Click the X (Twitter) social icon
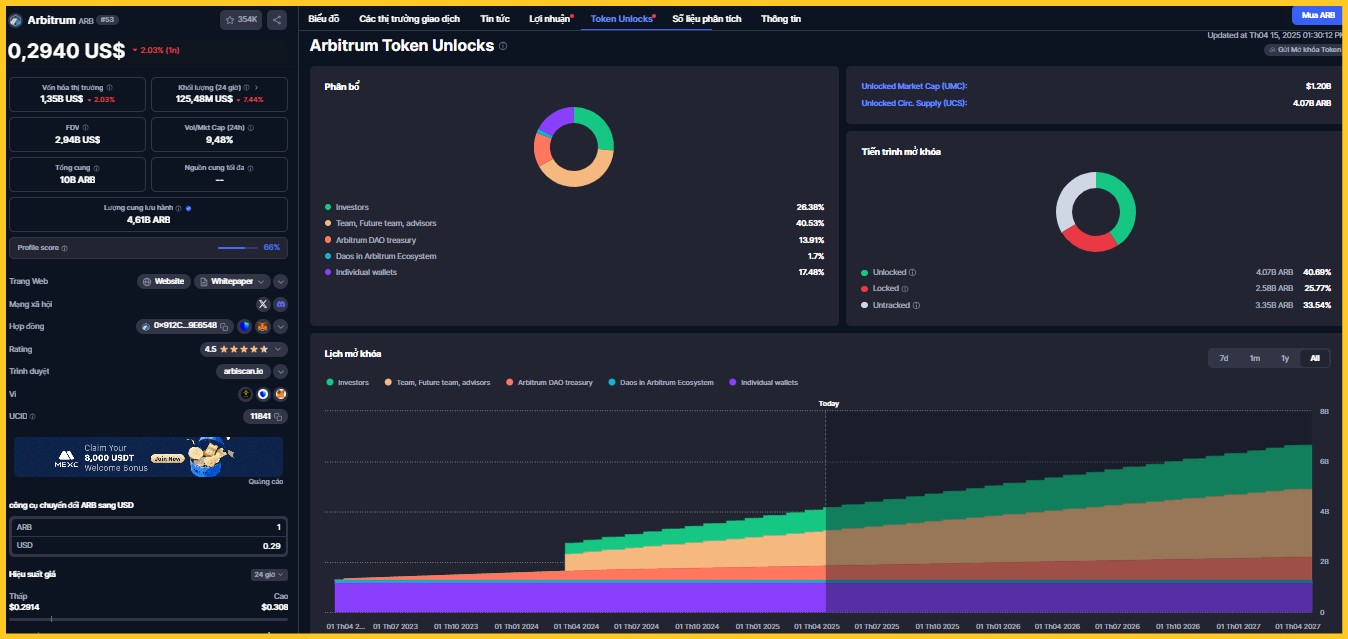Image resolution: width=1348 pixels, height=639 pixels. (x=263, y=304)
